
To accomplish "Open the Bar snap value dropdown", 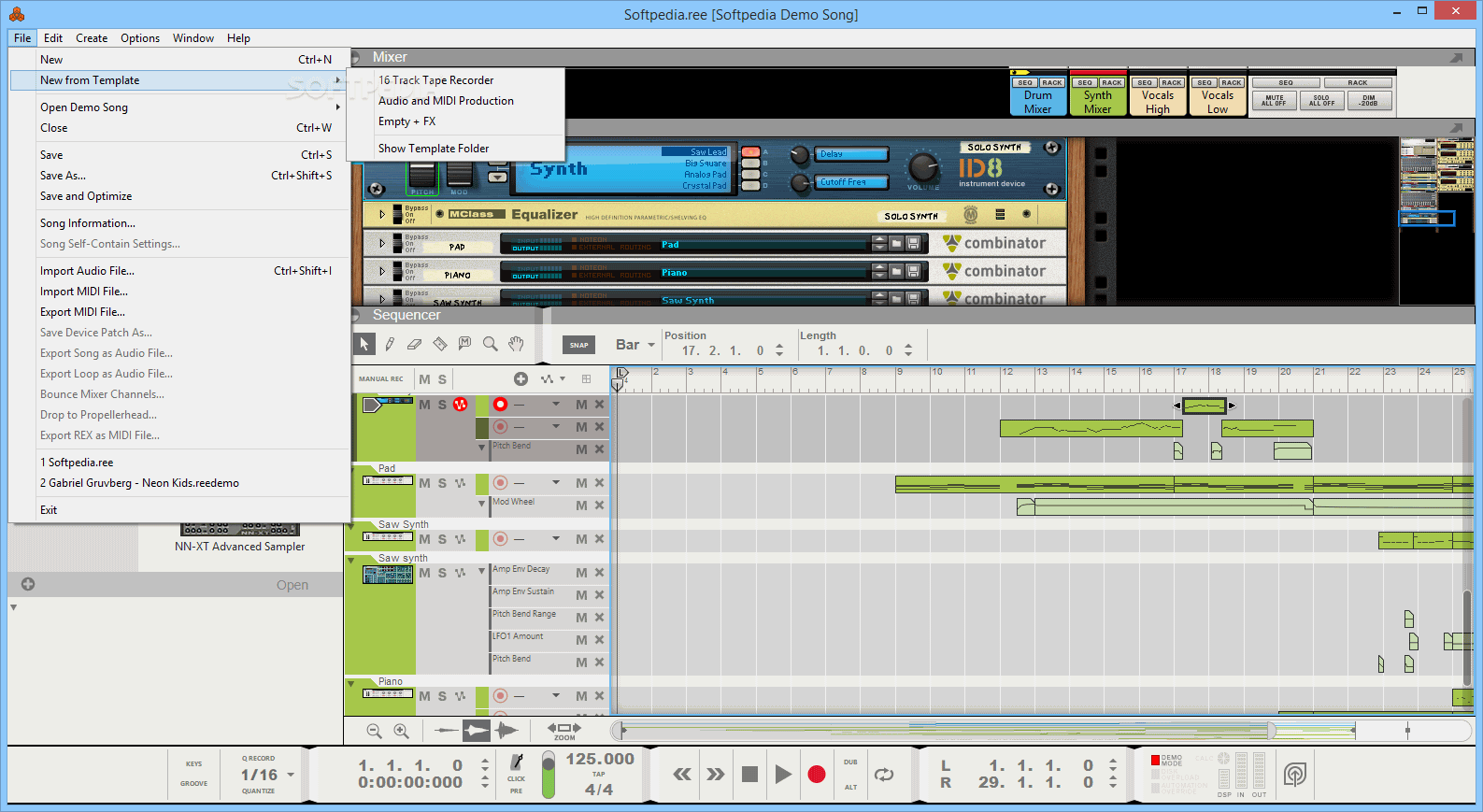I will (650, 345).
